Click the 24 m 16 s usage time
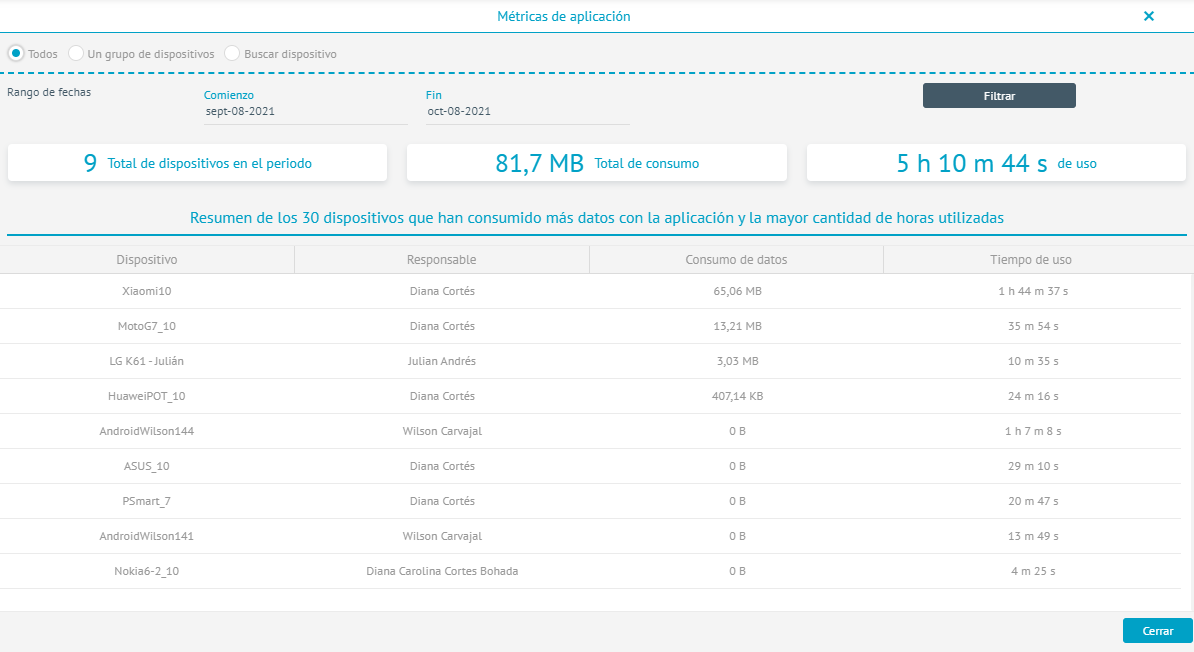 point(1033,396)
